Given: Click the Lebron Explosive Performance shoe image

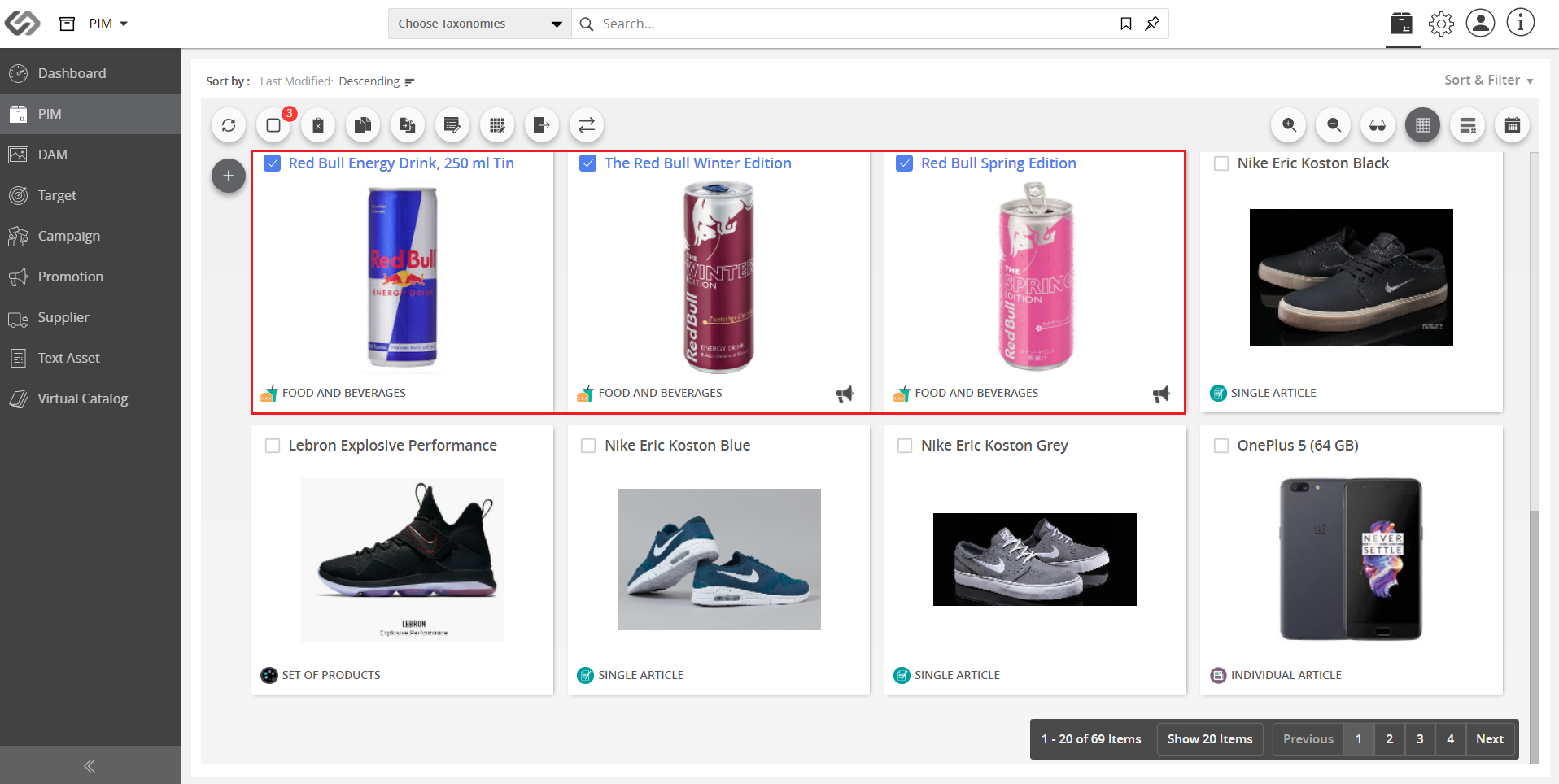Looking at the screenshot, I should 403,560.
